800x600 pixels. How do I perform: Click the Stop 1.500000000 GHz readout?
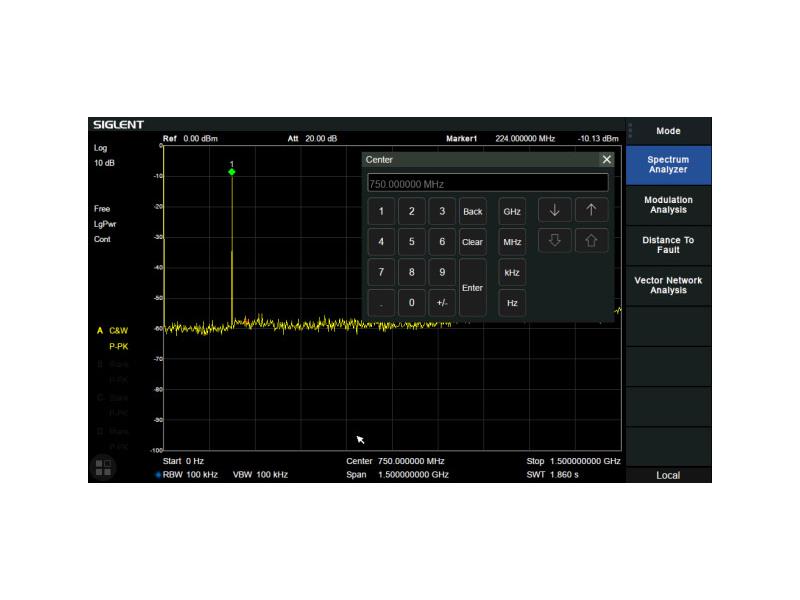[x=573, y=461]
